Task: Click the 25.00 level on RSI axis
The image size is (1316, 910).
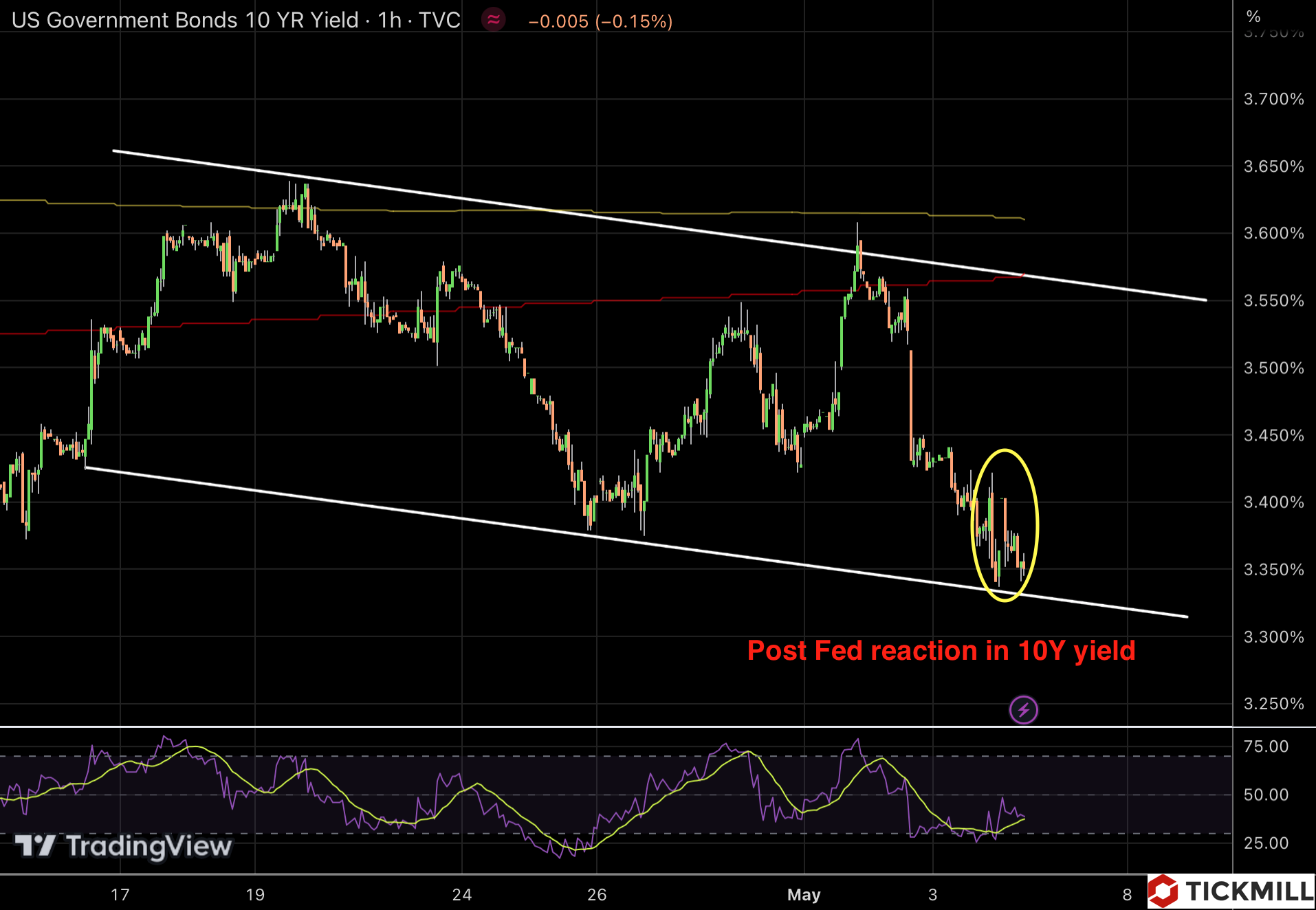Action: tap(1266, 843)
